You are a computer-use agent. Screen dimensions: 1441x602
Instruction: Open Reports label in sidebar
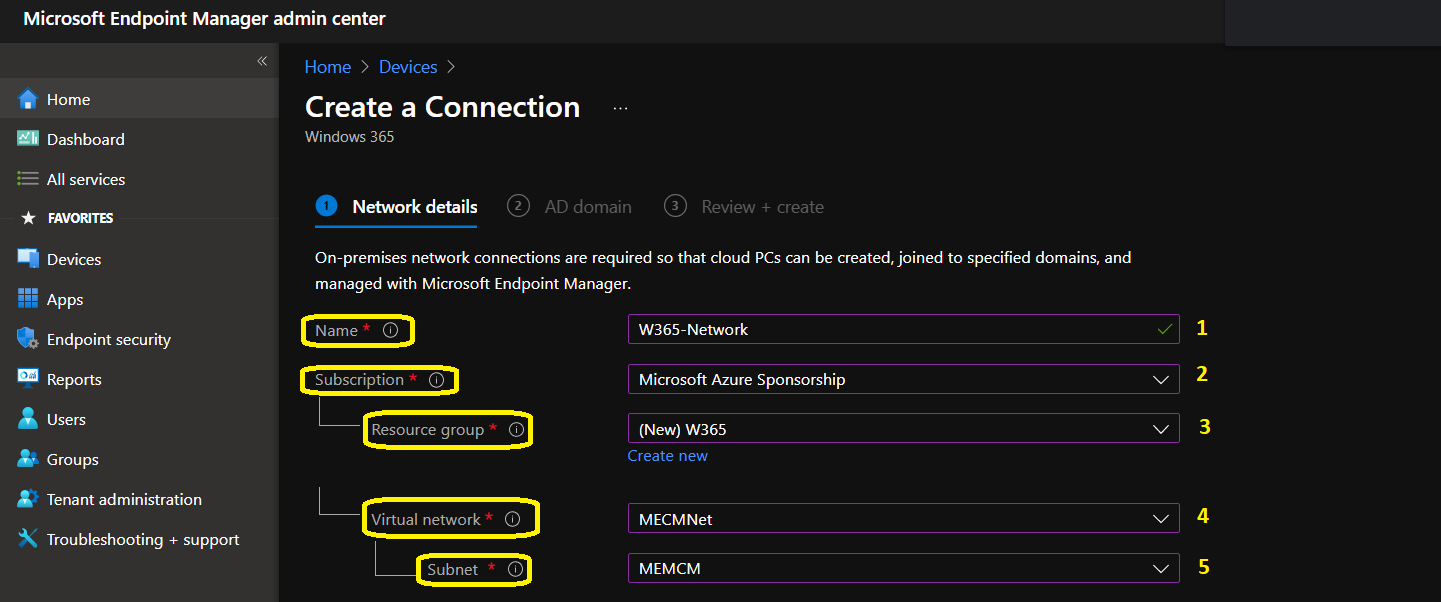click(74, 379)
